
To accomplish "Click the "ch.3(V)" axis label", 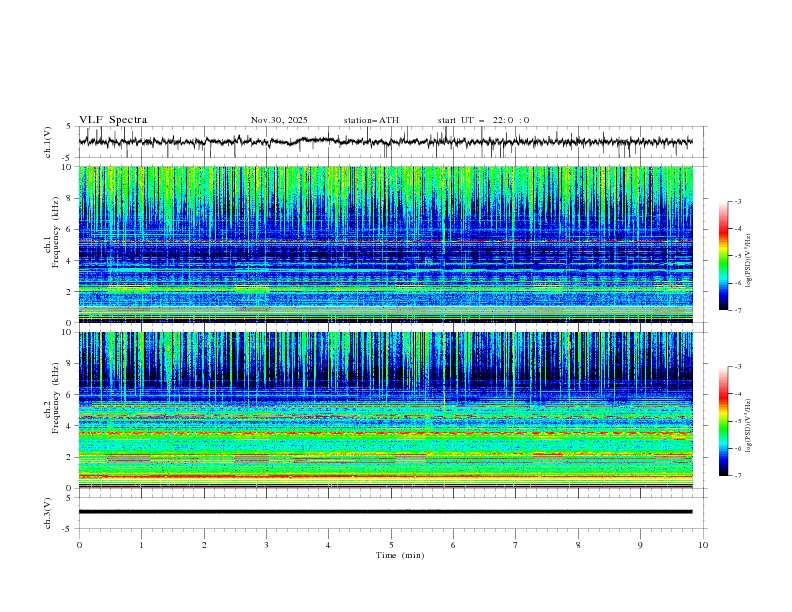I will click(48, 513).
